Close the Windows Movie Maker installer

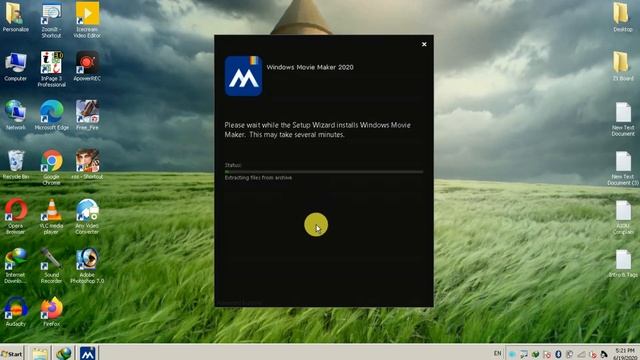tap(424, 44)
